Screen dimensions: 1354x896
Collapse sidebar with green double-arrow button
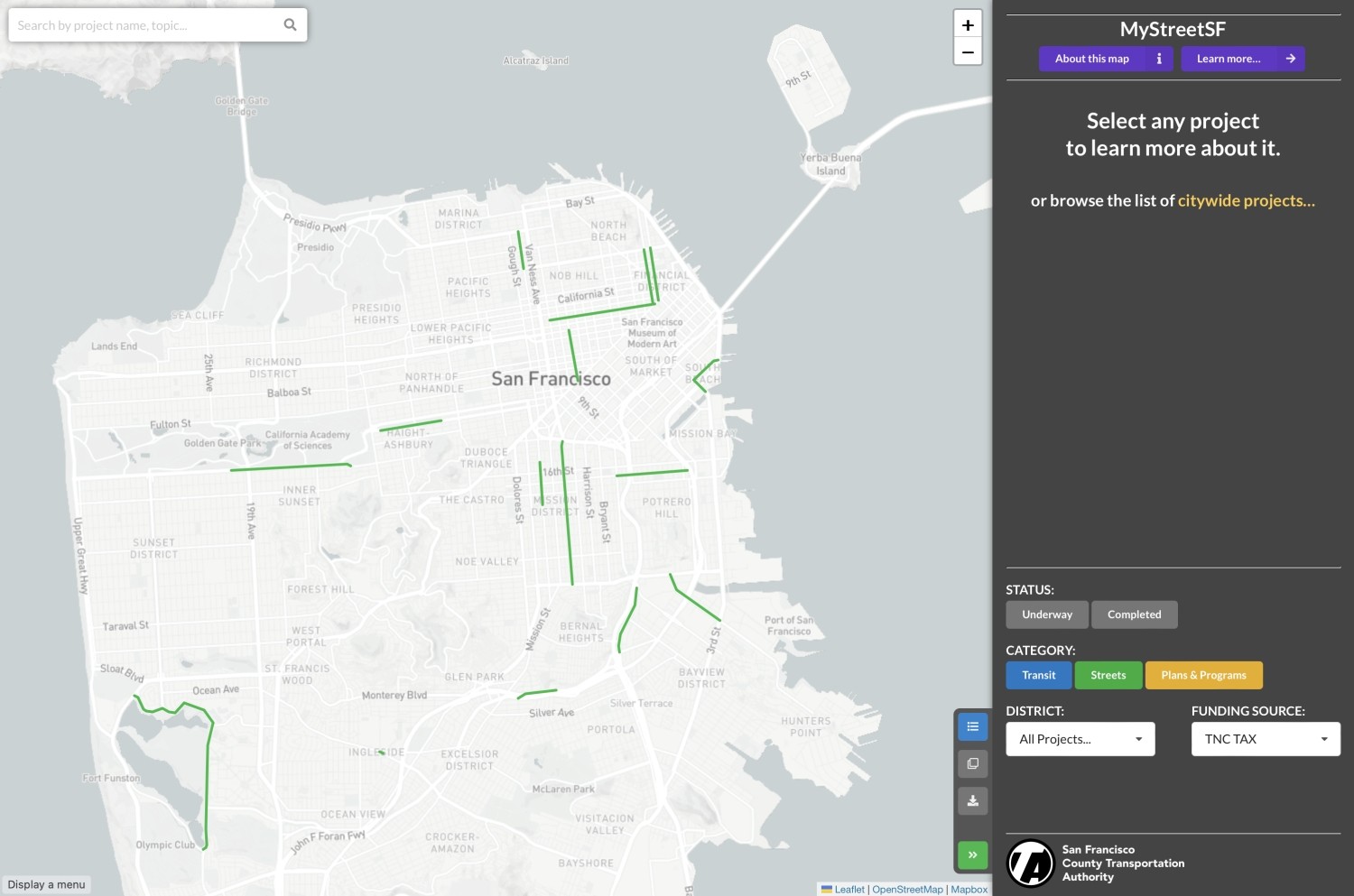[x=973, y=854]
